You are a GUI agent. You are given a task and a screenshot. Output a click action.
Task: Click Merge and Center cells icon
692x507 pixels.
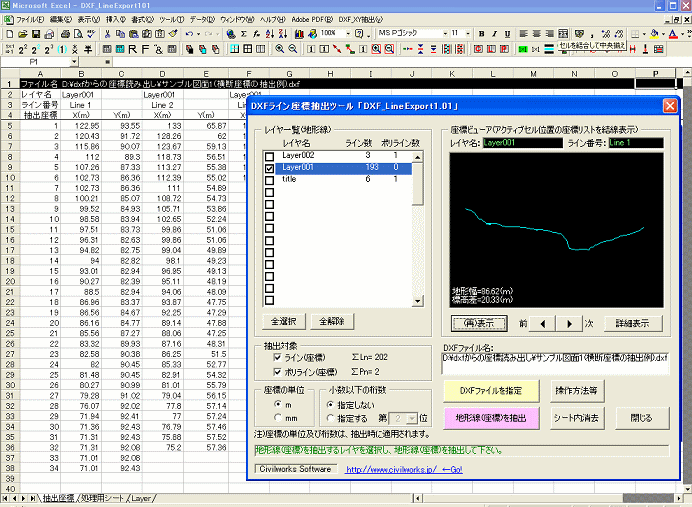563,34
